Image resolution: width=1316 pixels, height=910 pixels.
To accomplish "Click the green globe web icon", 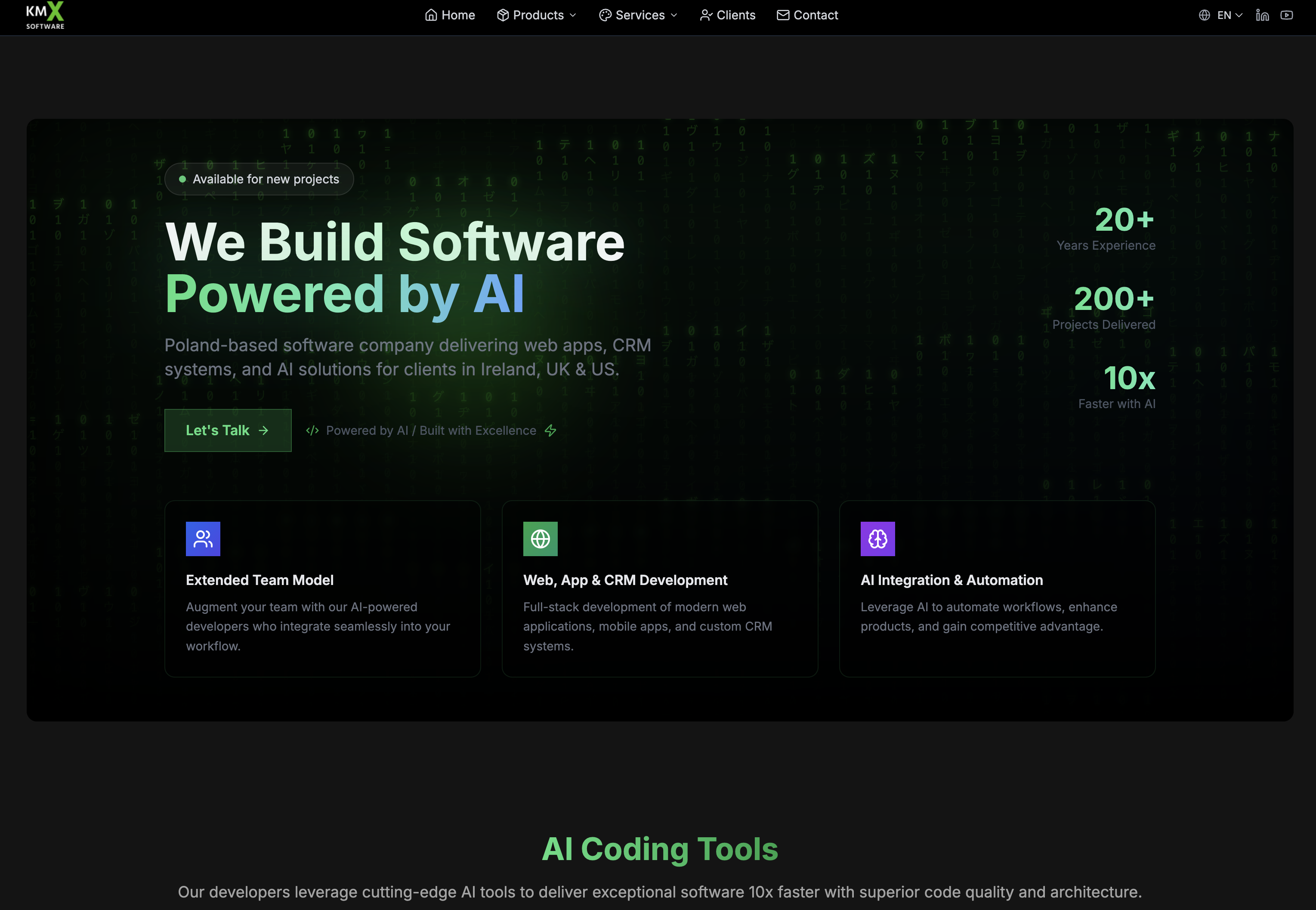I will (541, 539).
